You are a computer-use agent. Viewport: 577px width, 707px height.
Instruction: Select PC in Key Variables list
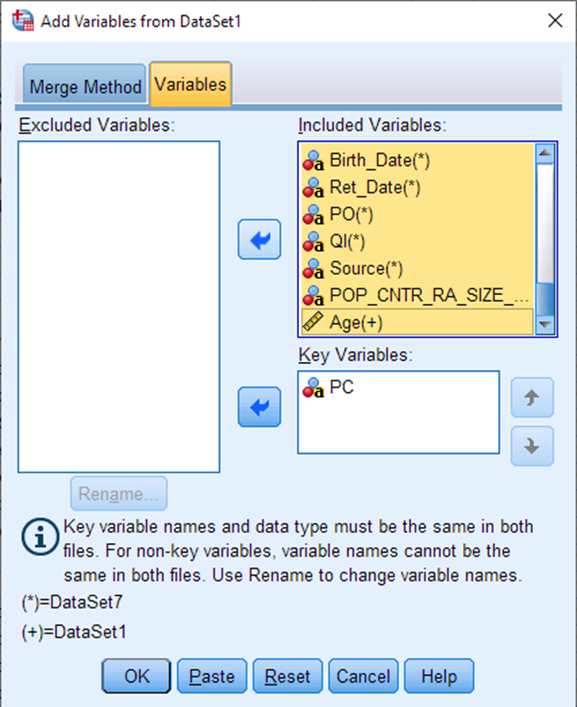[x=398, y=388]
